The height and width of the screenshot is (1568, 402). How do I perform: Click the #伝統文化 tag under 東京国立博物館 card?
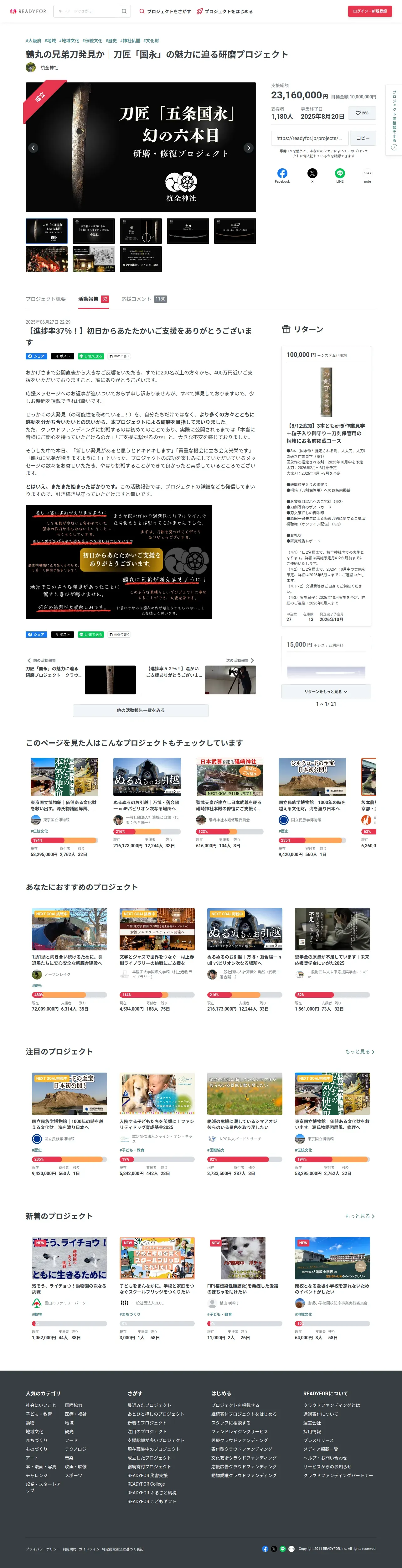pos(39,831)
